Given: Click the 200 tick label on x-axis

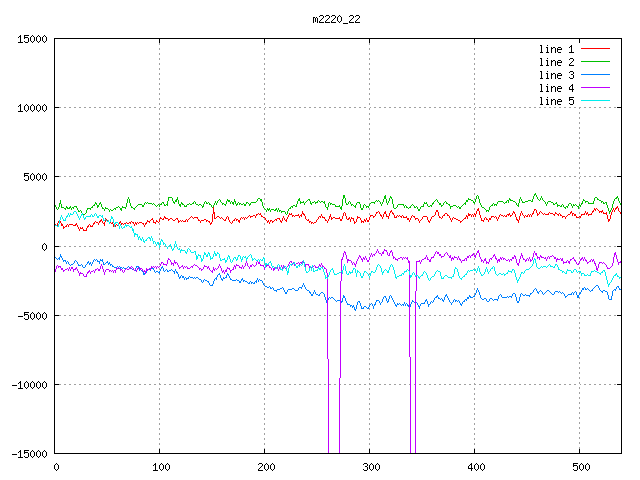Looking at the screenshot, I should (x=265, y=467).
